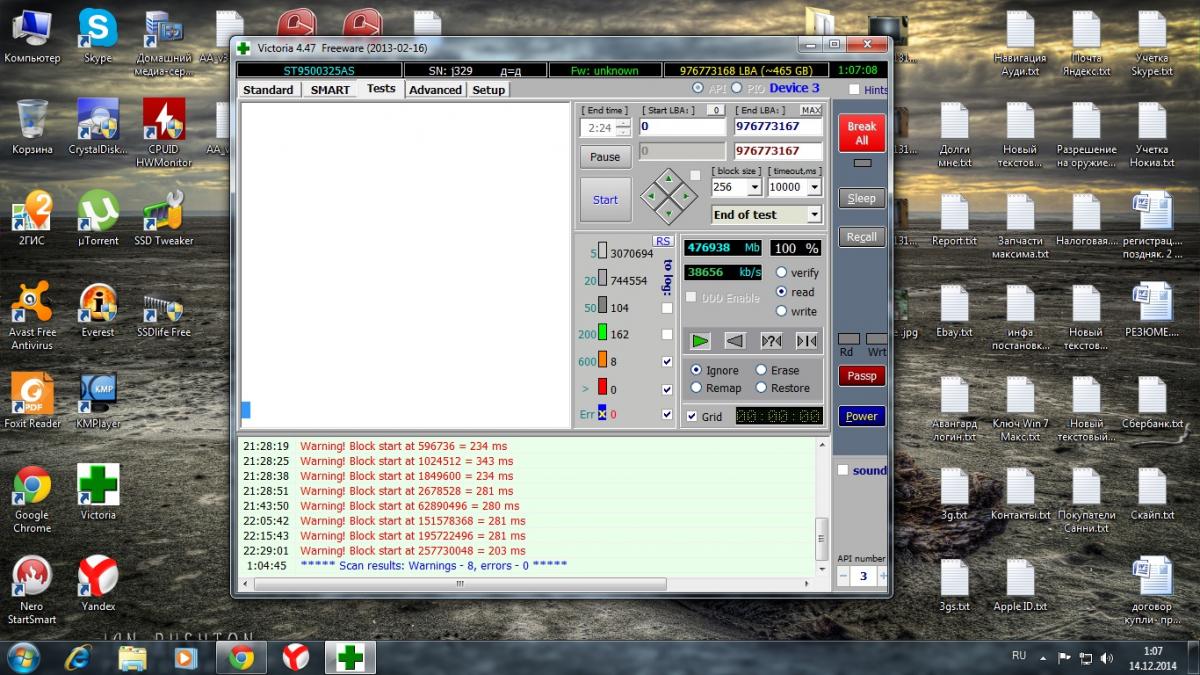This screenshot has height=675, width=1200.
Task: Toggle the sound checkbox
Action: 843,470
